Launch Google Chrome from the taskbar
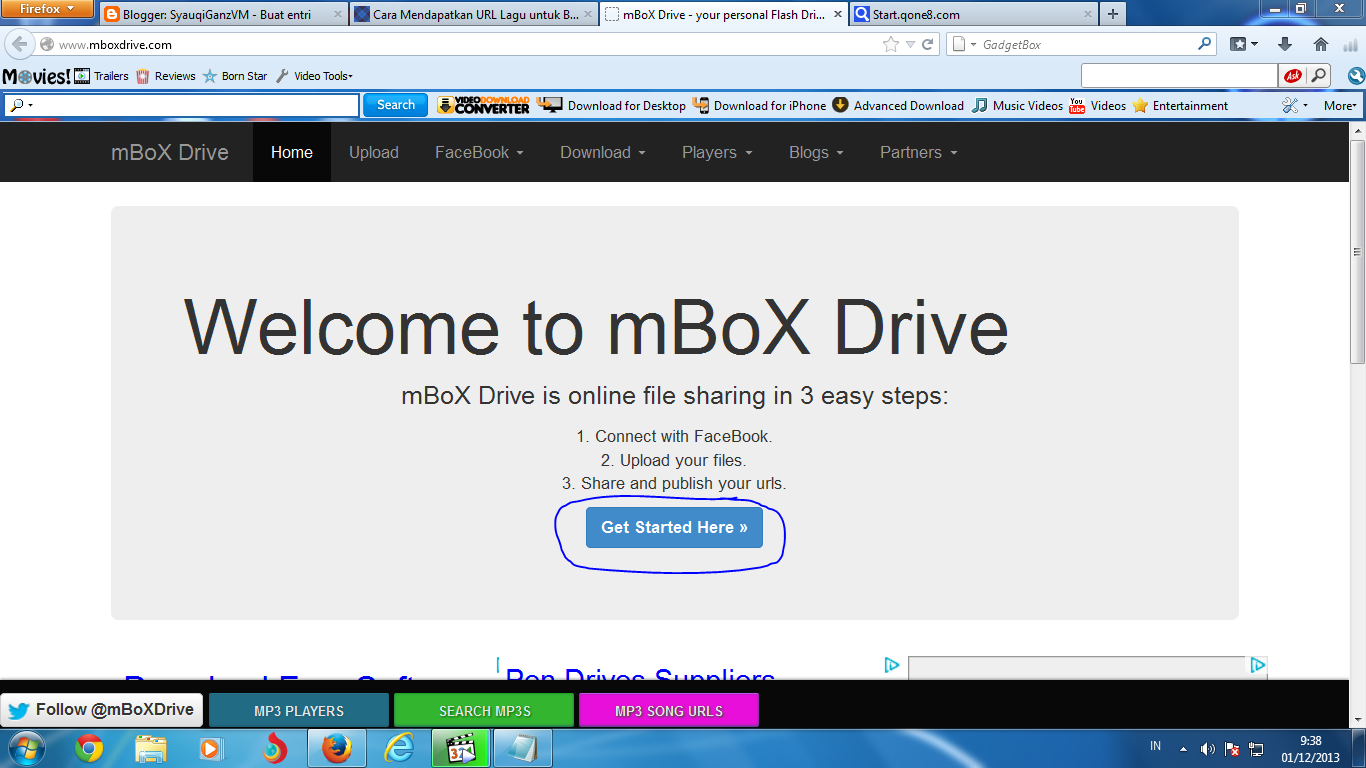This screenshot has width=1366, height=768. [89, 748]
